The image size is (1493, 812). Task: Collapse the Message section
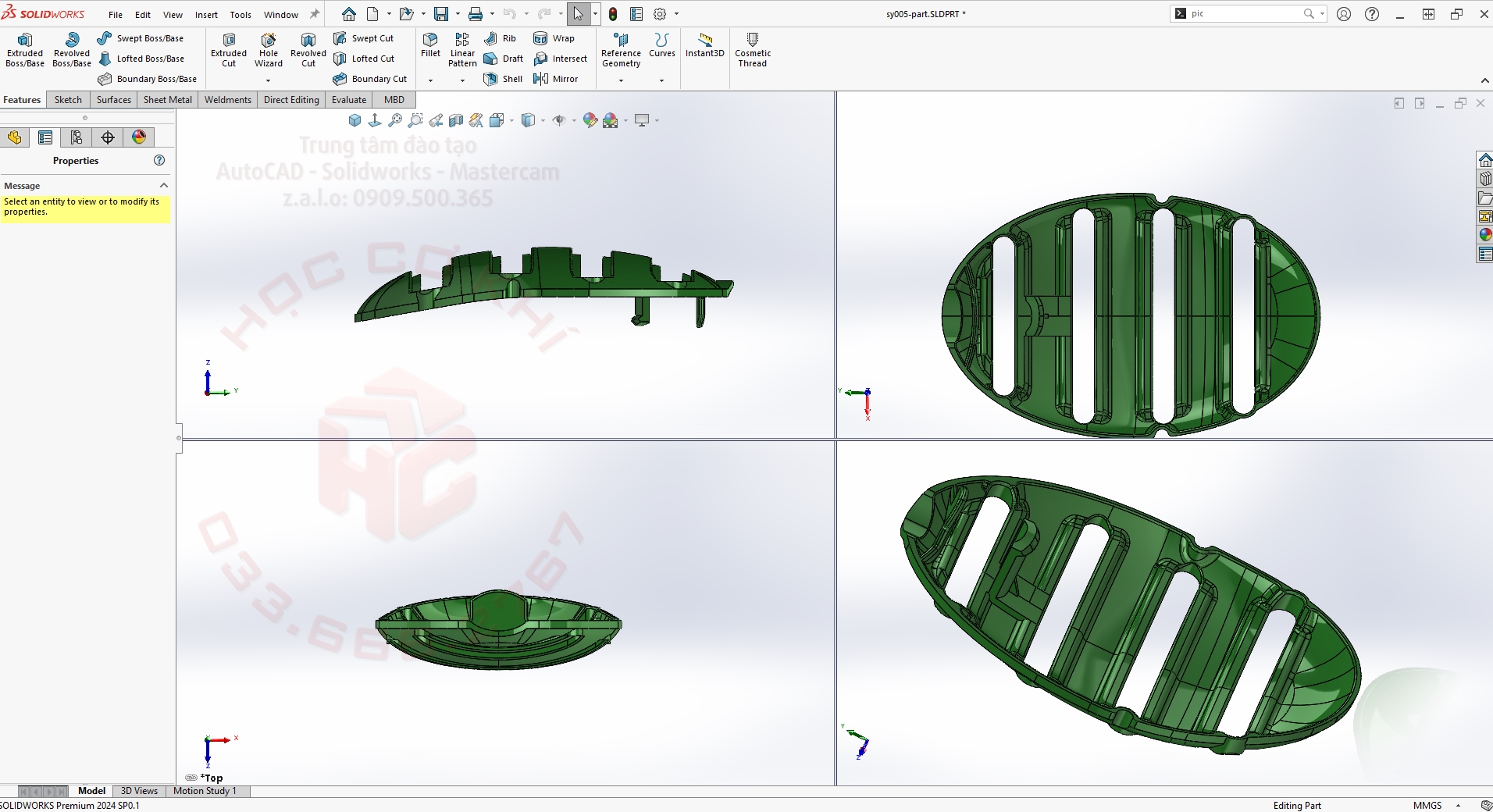pyautogui.click(x=164, y=186)
